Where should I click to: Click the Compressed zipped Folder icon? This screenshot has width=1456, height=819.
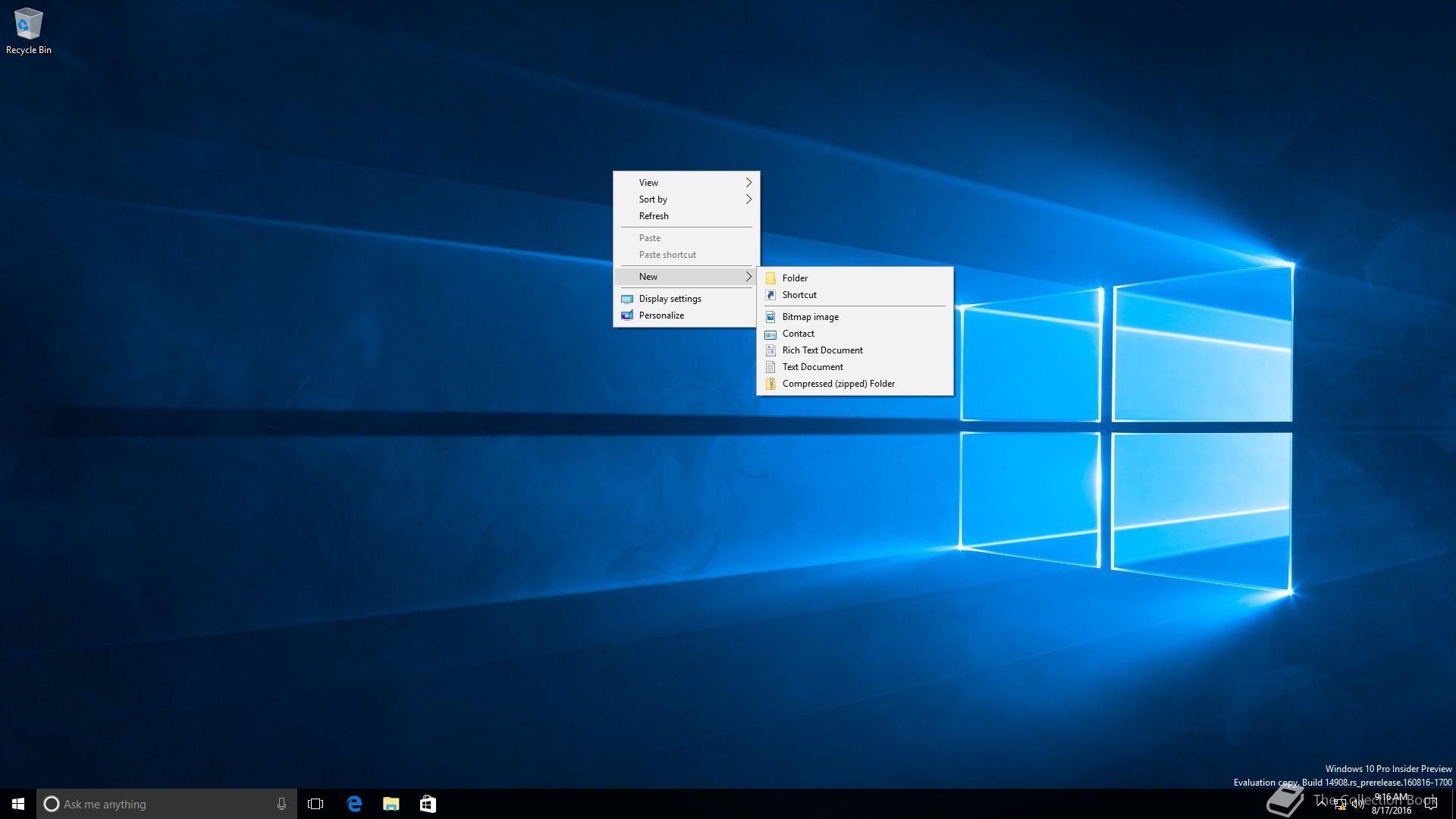770,384
